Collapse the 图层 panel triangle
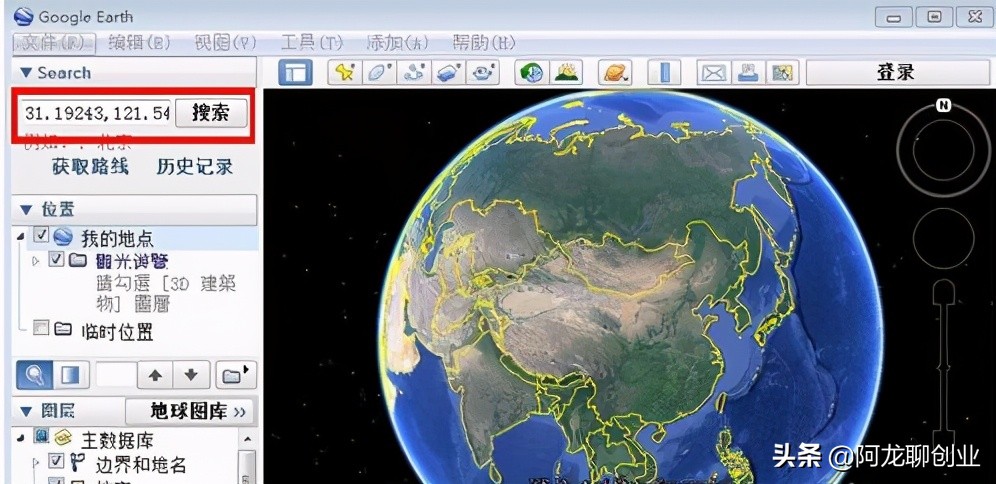Viewport: 996px width, 484px height. (26, 412)
